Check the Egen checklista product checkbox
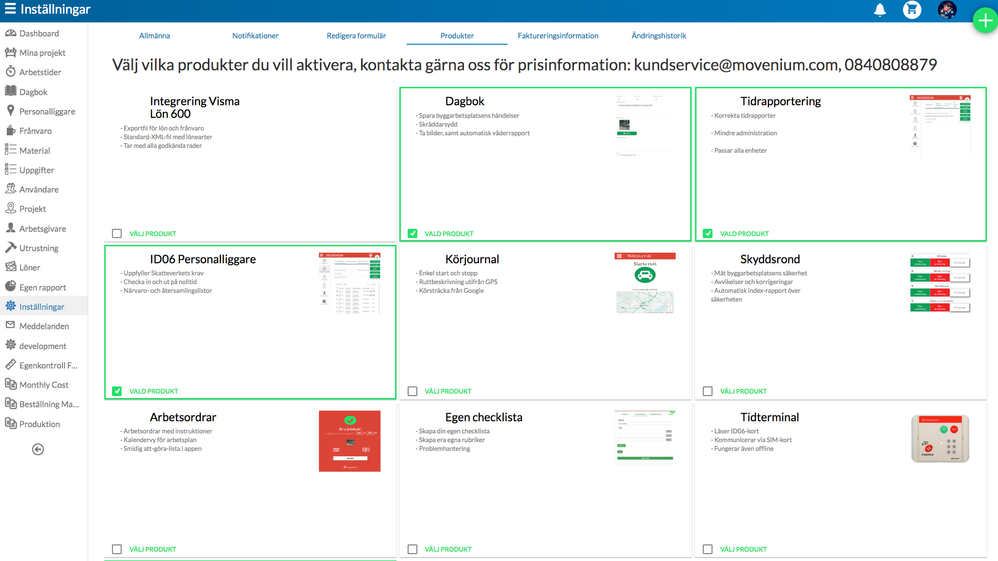The height and width of the screenshot is (561, 998). [412, 549]
